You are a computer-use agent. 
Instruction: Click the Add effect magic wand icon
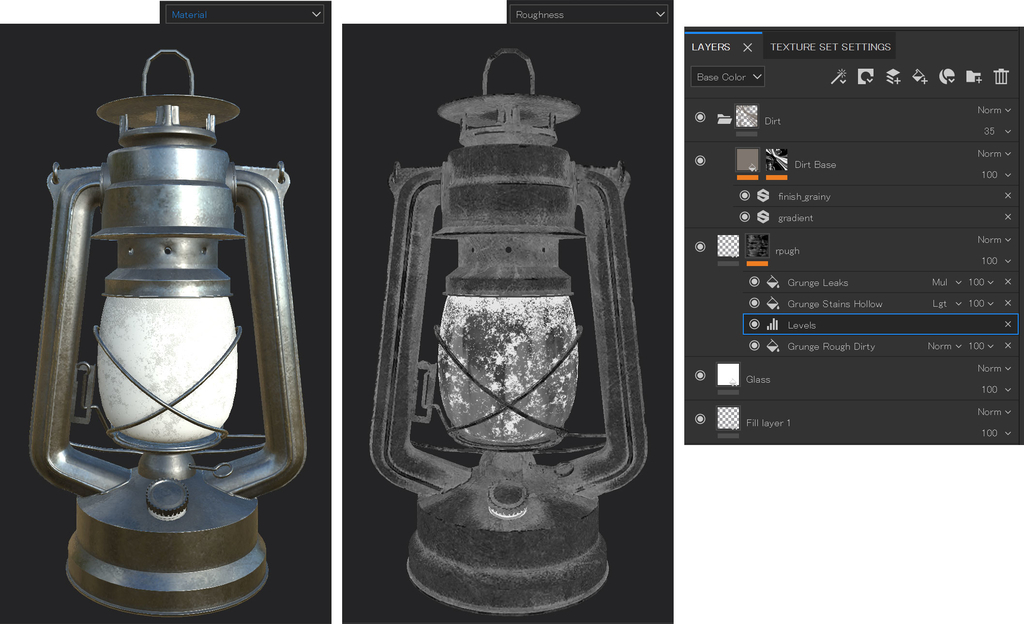(839, 77)
